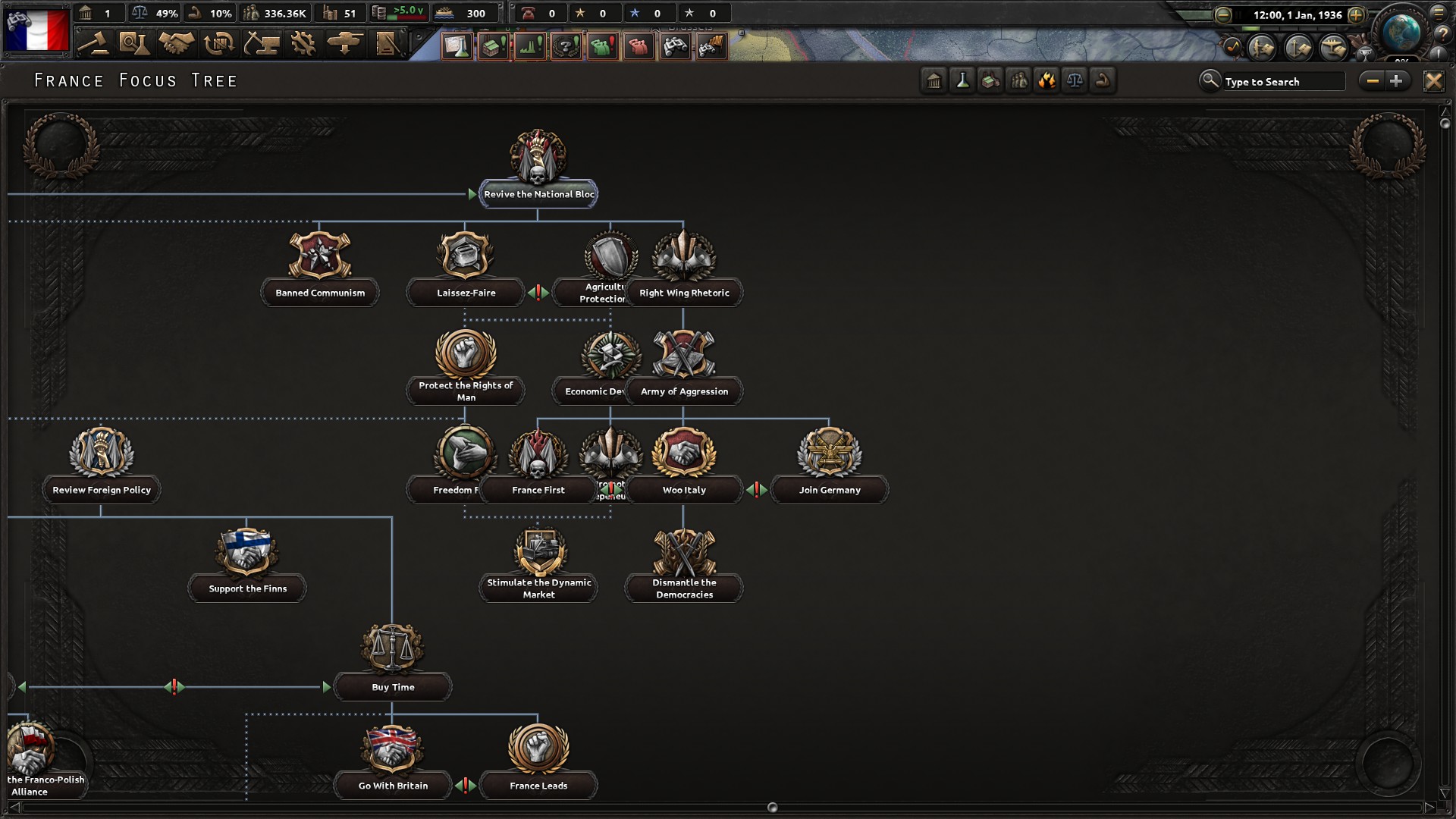Click the world tension globe
The image size is (1456, 819).
tap(1401, 32)
